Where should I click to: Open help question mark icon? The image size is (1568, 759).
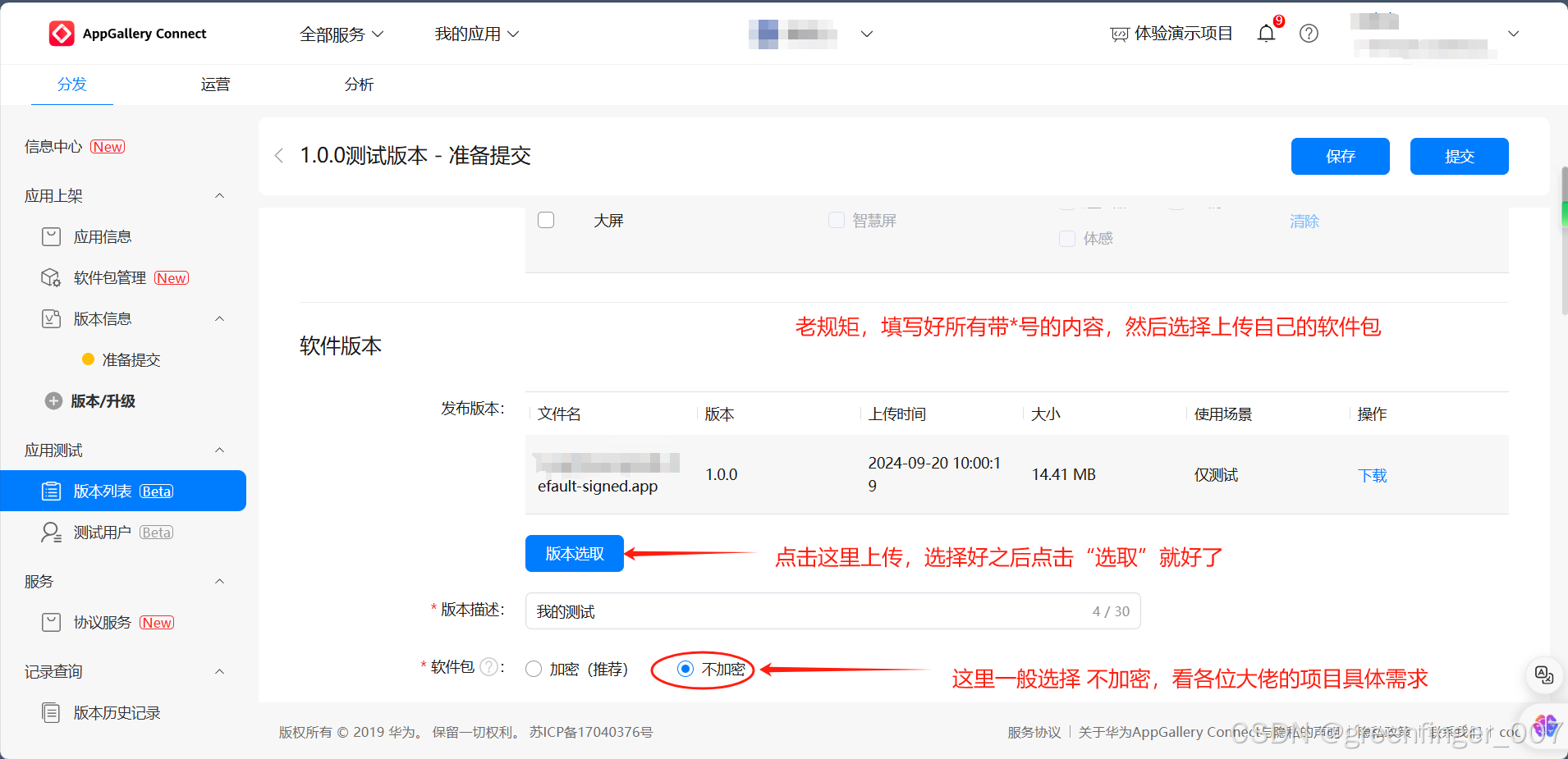click(x=1309, y=34)
